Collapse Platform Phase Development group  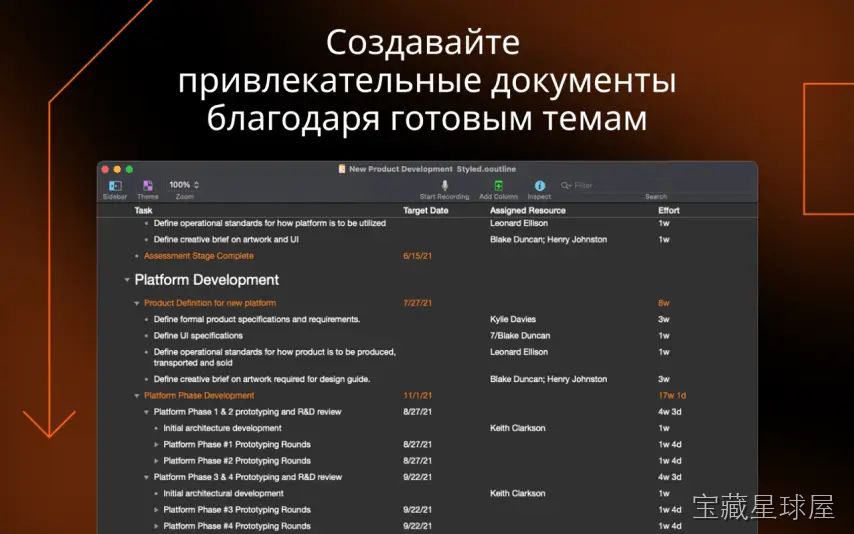(x=137, y=396)
